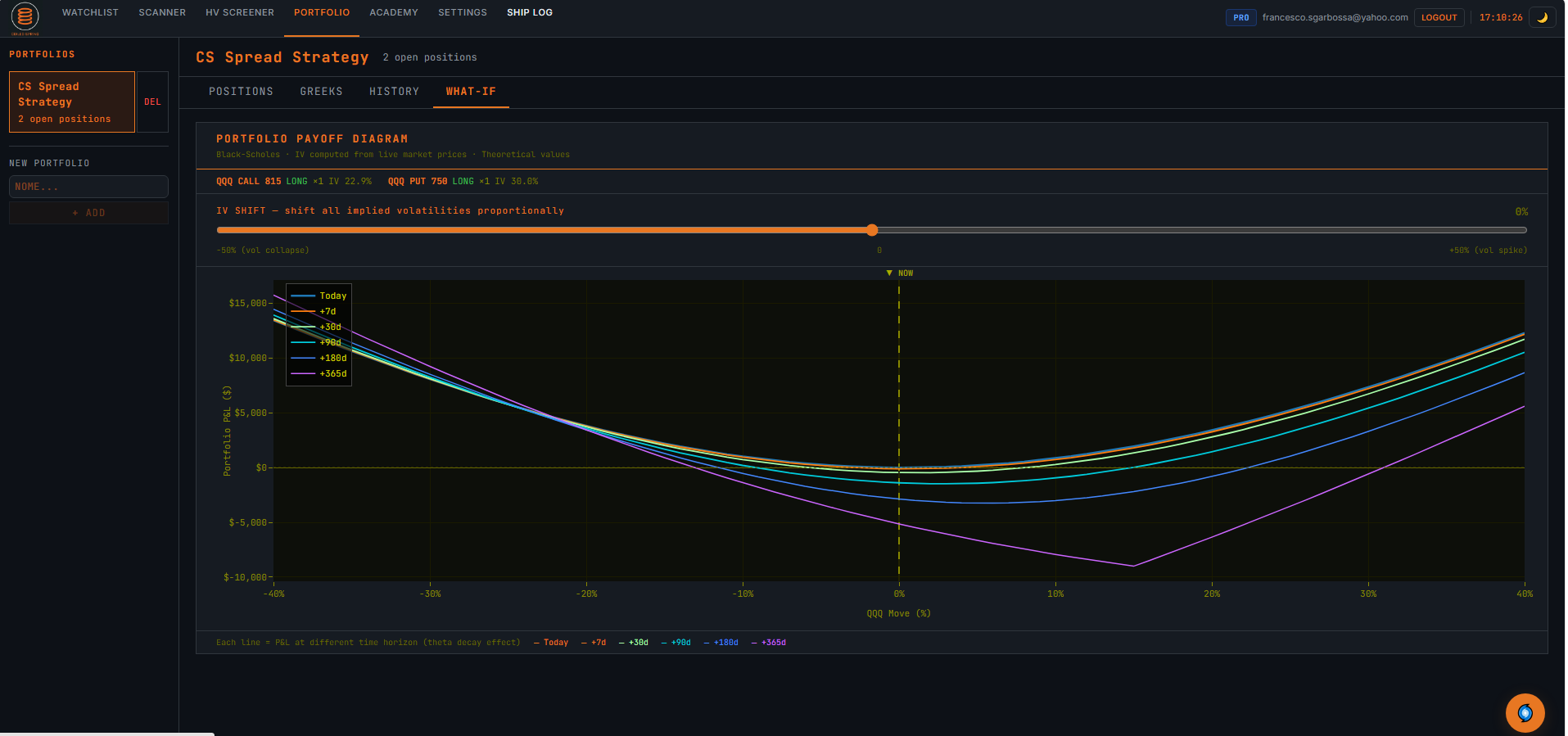
Task: Switch to the Greeks tab
Action: (x=321, y=92)
